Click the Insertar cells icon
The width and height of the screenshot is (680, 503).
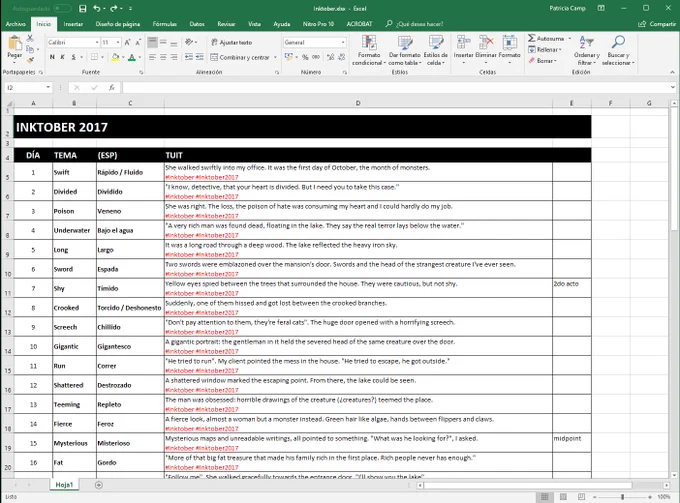pos(463,42)
